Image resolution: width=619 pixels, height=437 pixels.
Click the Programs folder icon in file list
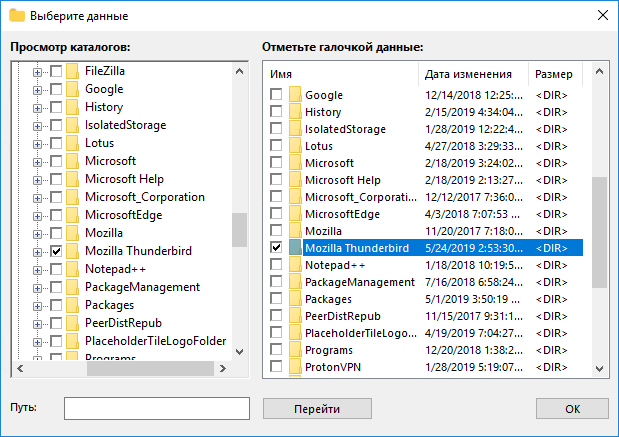coord(295,350)
